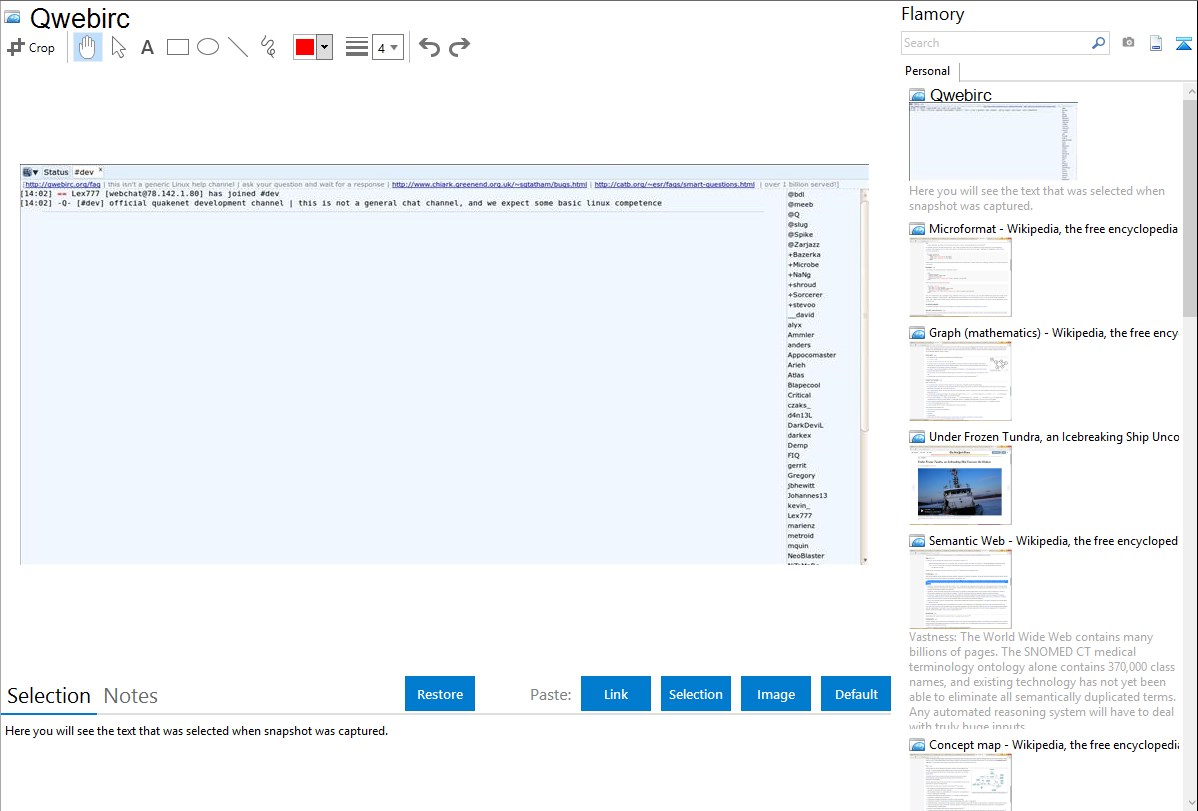Click the Status tab in the IRC screenshot

coord(56,172)
